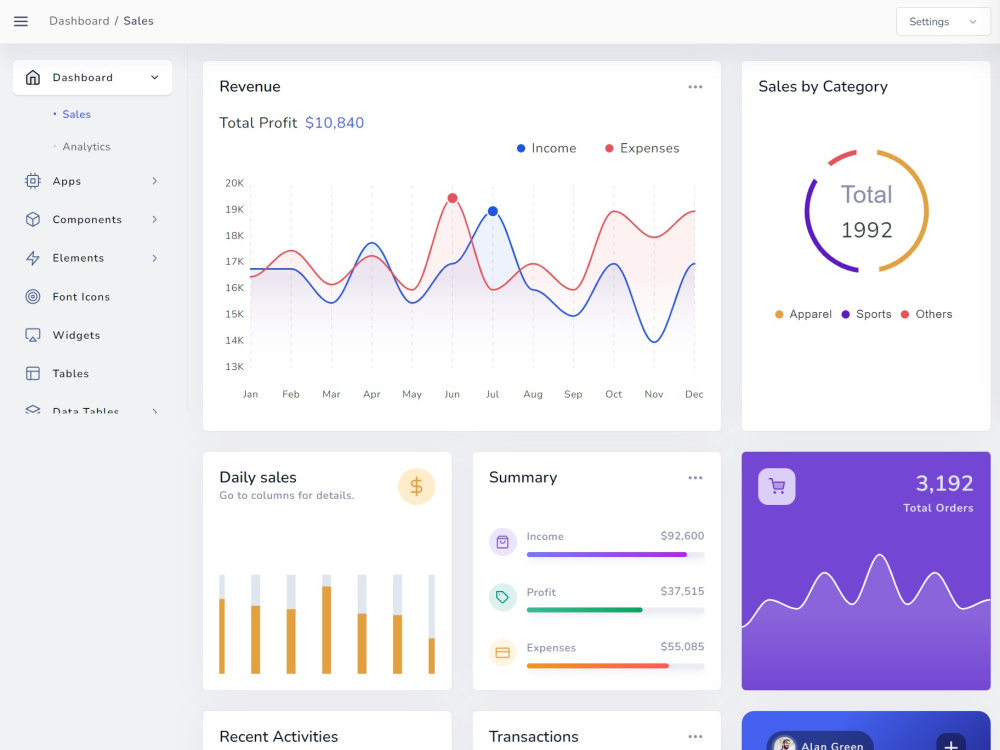Screen dimensions: 1000x750
Task: Click the Profit progress bar in Summary
Action: (x=615, y=610)
